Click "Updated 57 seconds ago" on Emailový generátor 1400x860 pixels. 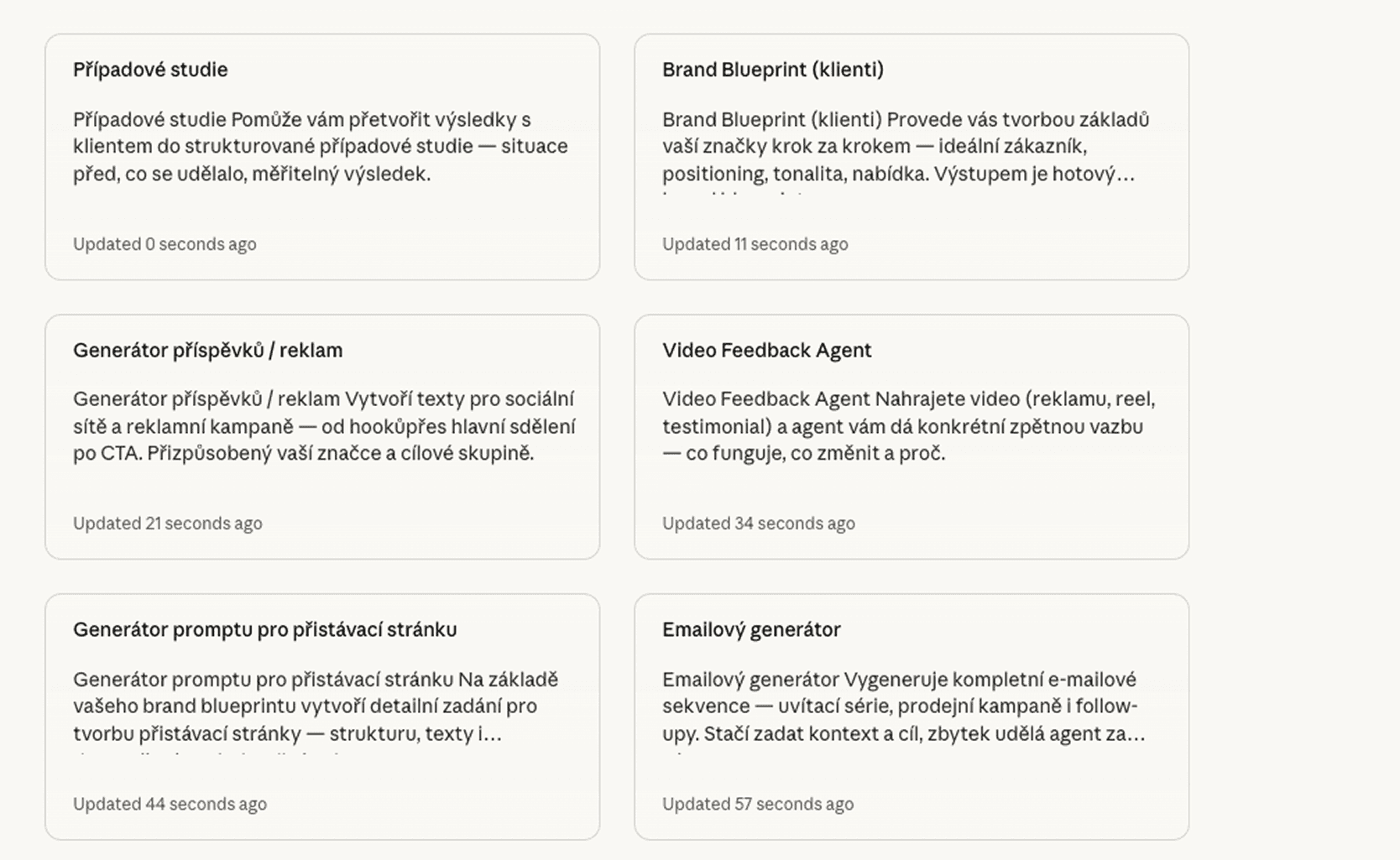758,803
